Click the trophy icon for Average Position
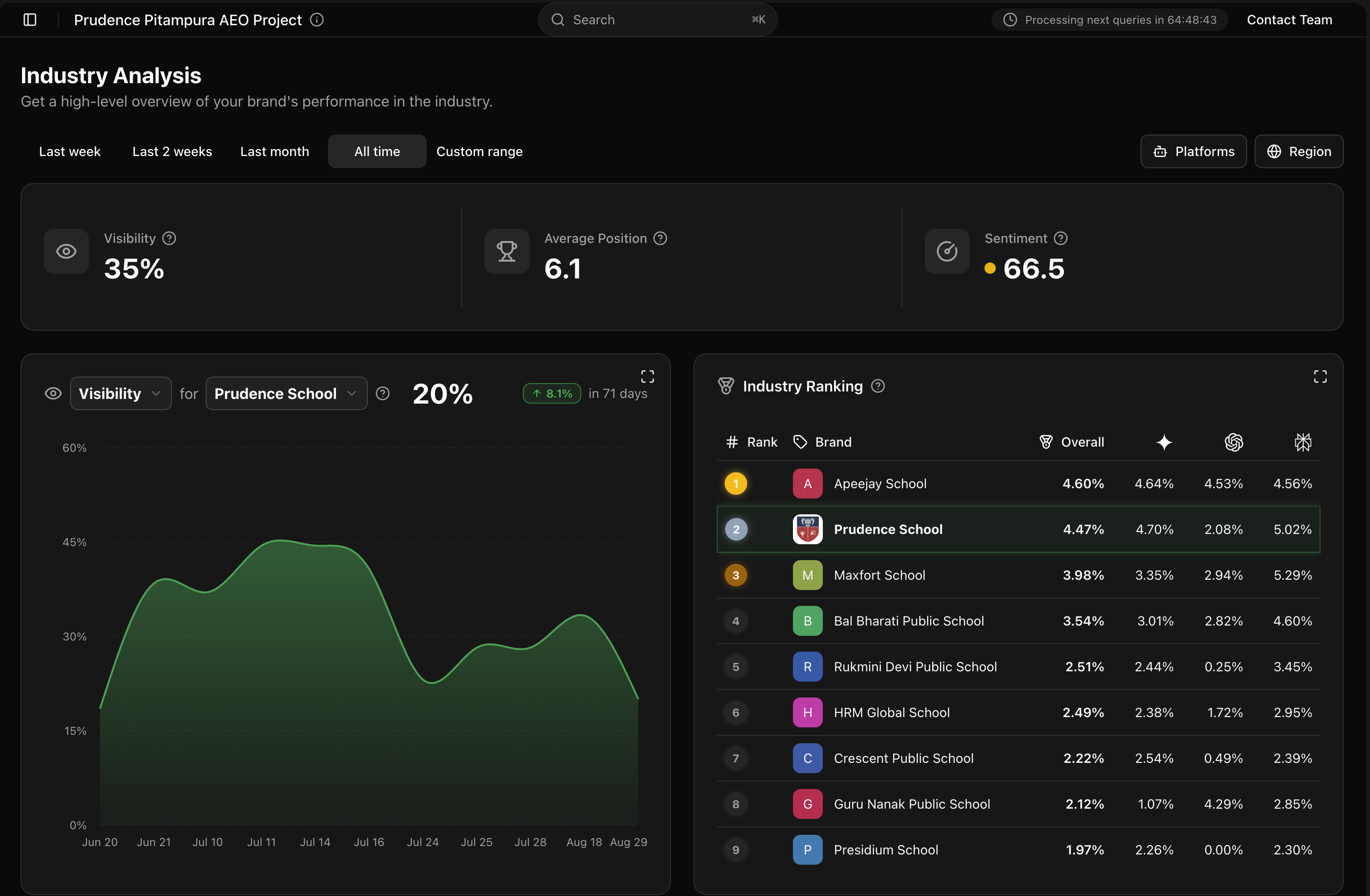The height and width of the screenshot is (896, 1370). 507,251
